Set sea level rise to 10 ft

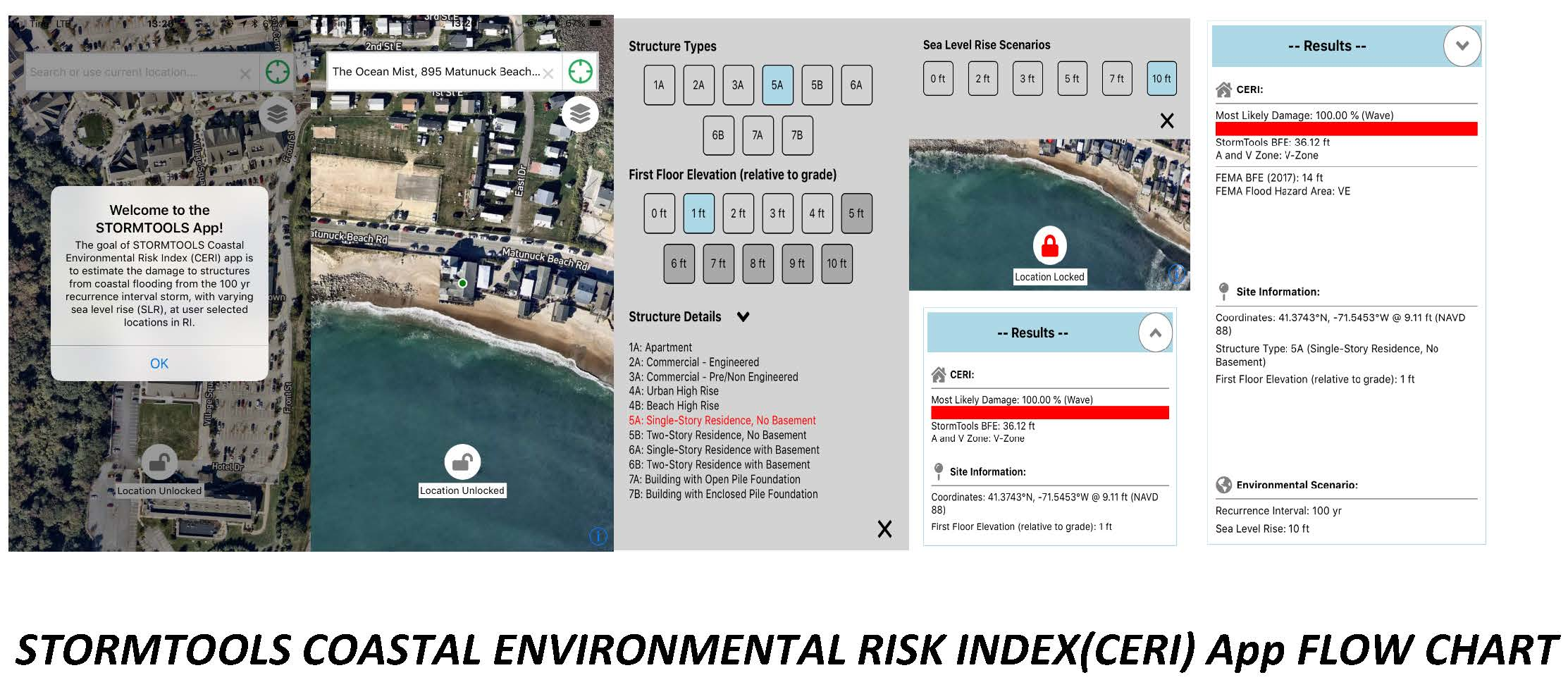[x=1161, y=79]
